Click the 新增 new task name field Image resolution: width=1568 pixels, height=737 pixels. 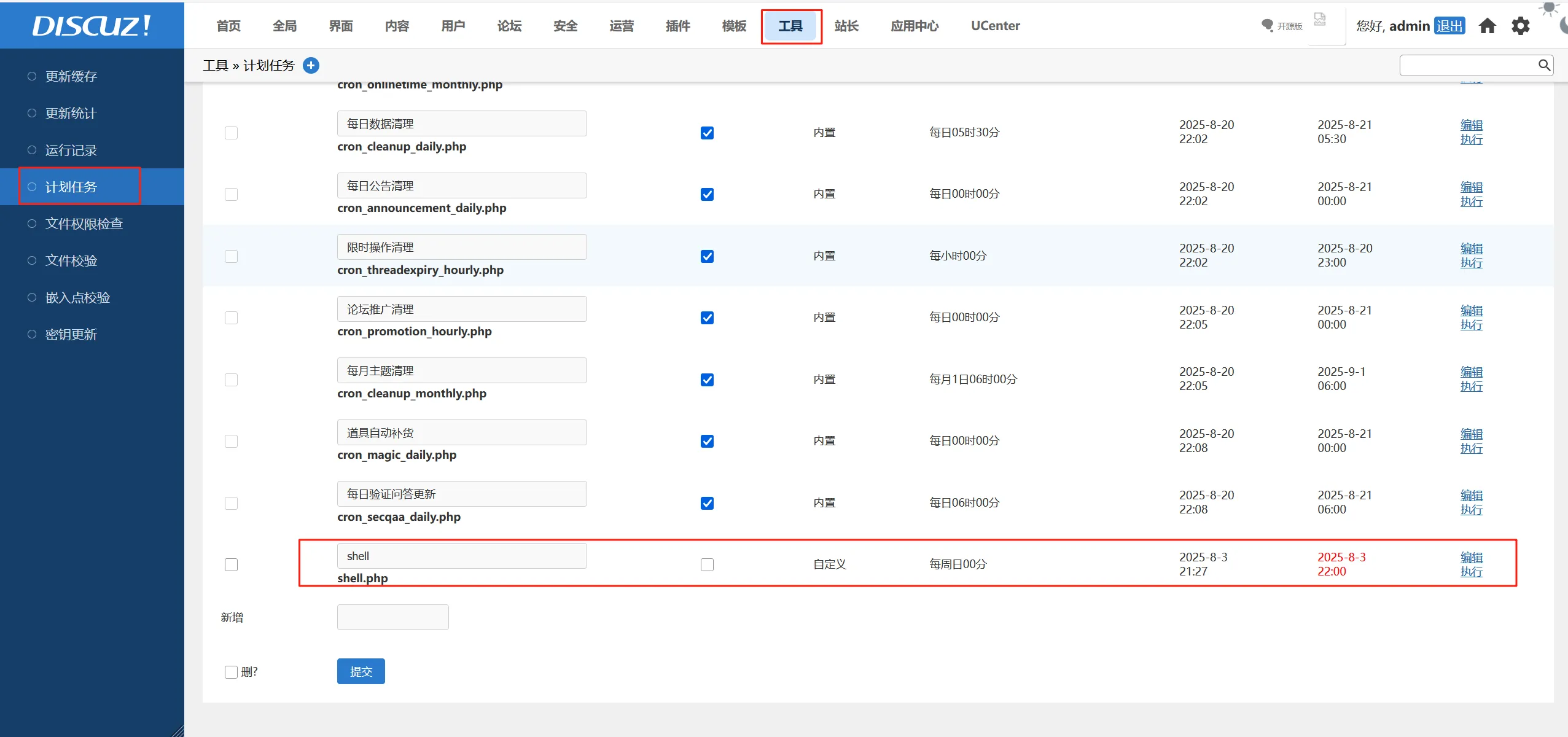tap(392, 617)
